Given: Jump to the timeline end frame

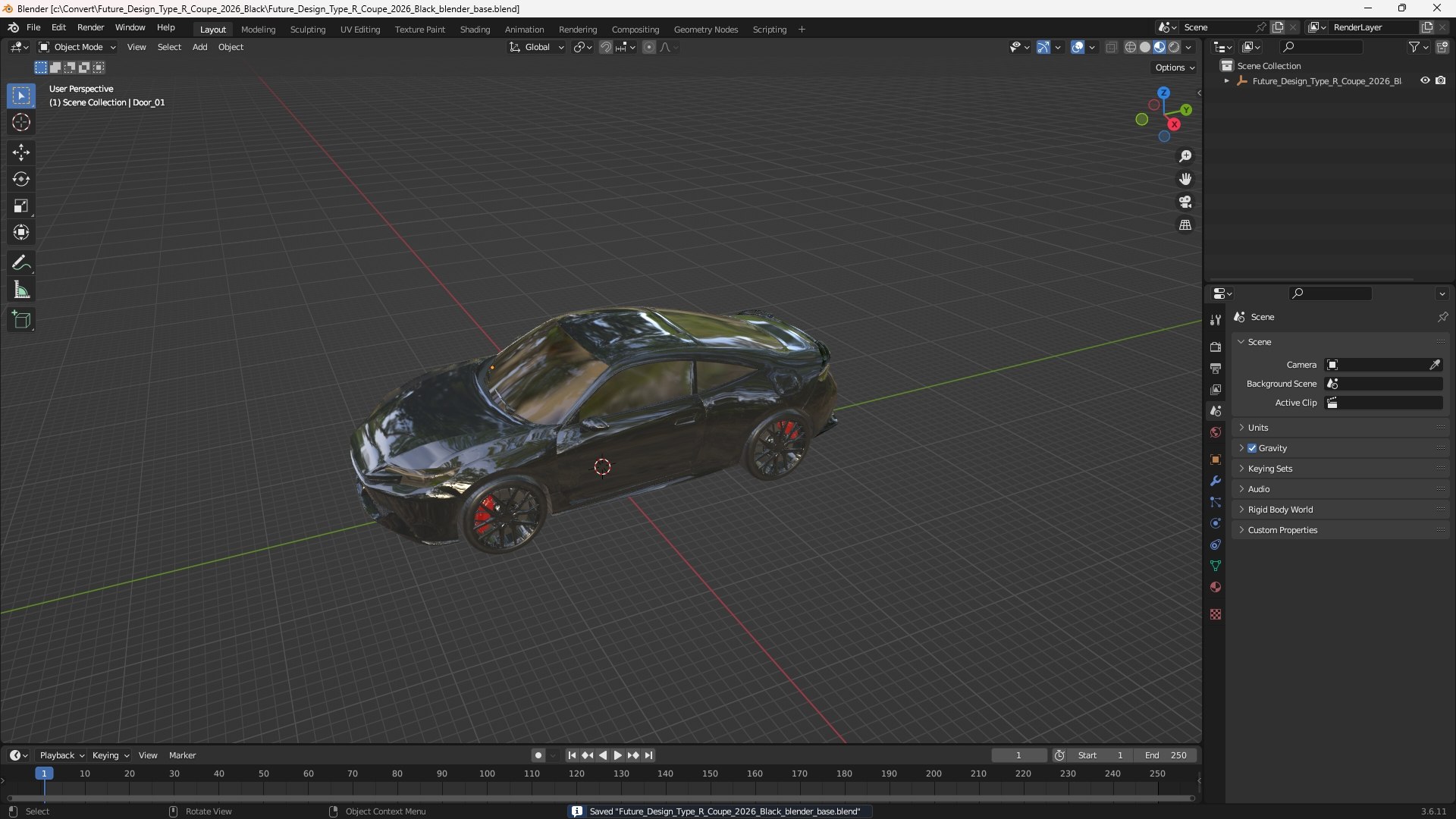Looking at the screenshot, I should click(x=648, y=755).
